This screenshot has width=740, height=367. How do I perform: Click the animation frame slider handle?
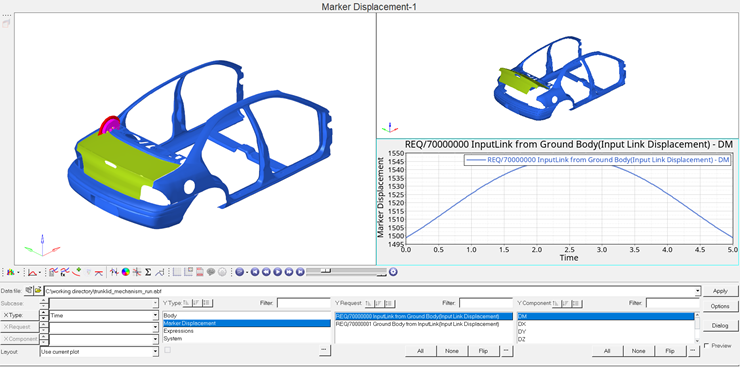coord(326,271)
